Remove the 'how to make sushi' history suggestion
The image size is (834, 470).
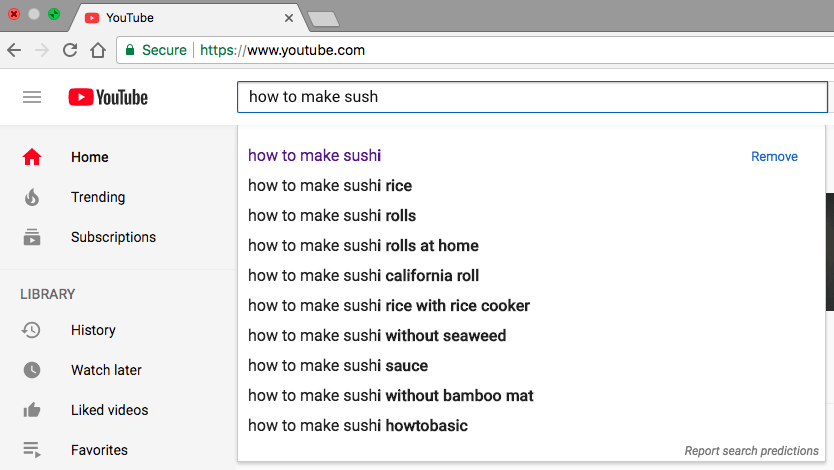pyautogui.click(x=774, y=156)
